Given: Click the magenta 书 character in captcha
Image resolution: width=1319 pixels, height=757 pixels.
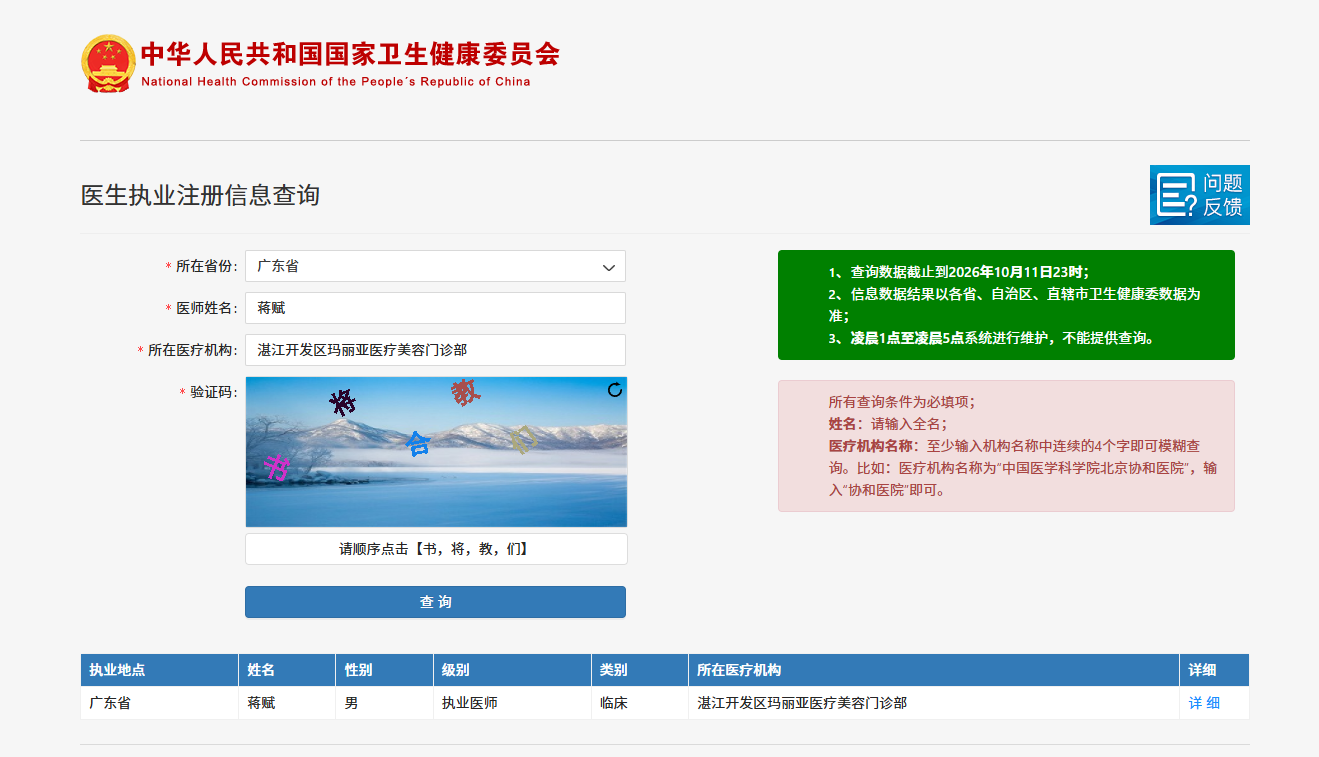Looking at the screenshot, I should coord(276,466).
